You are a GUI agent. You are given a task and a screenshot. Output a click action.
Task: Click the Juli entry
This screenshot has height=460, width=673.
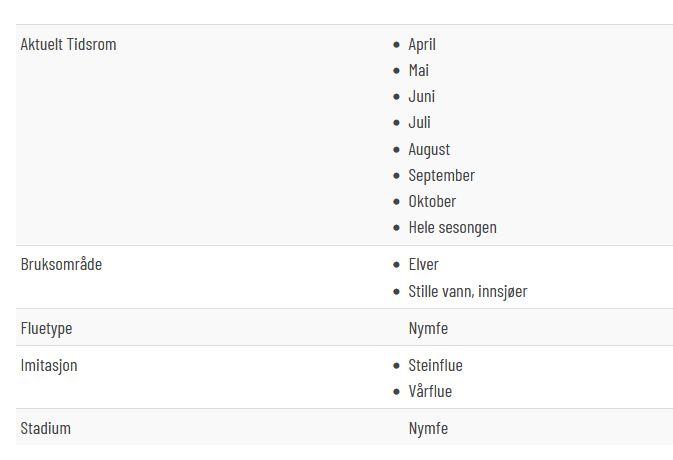419,122
